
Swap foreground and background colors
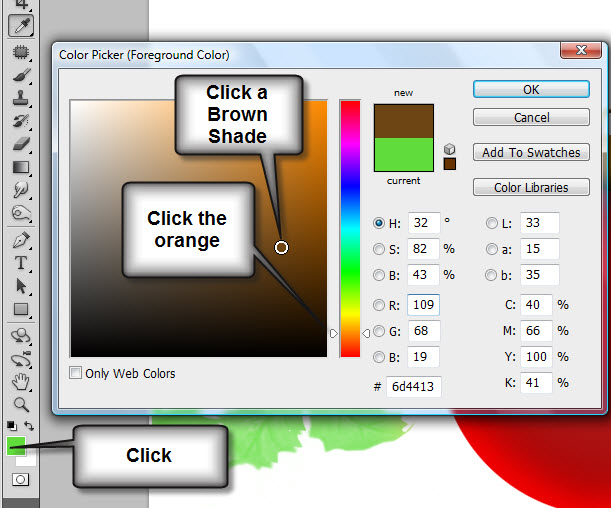point(29,426)
